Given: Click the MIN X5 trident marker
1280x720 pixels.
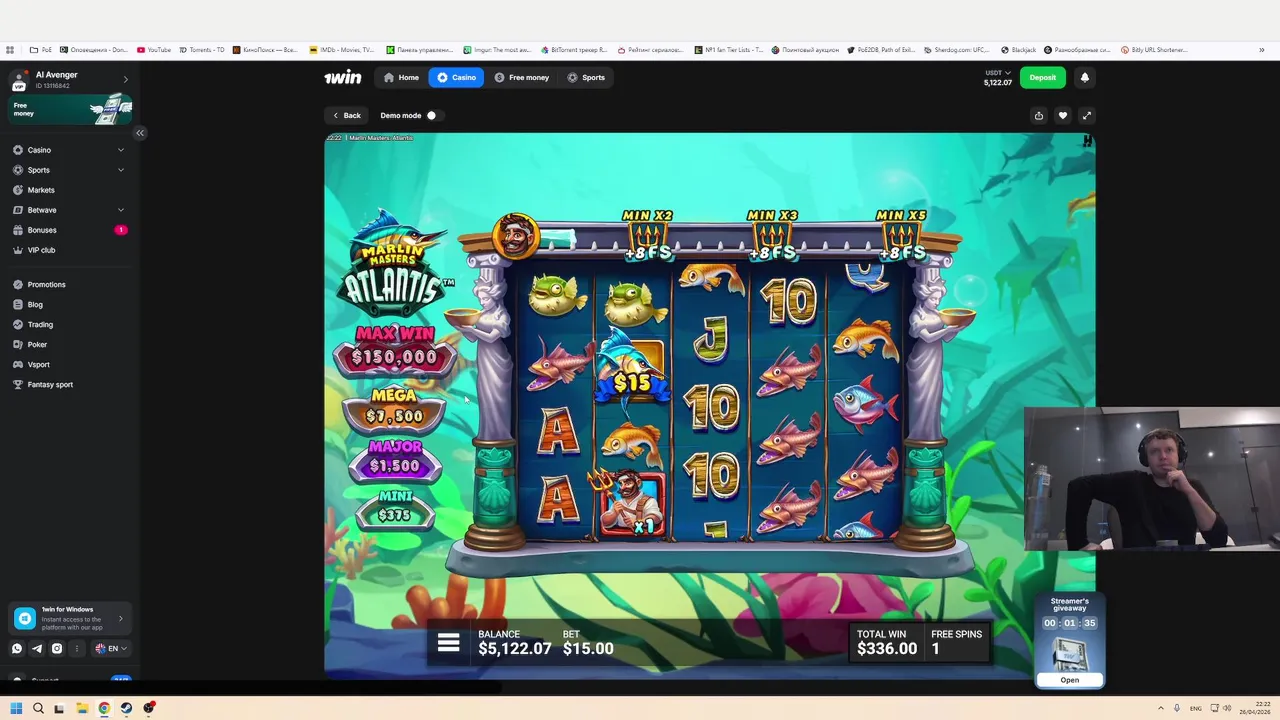Looking at the screenshot, I should click(900, 237).
